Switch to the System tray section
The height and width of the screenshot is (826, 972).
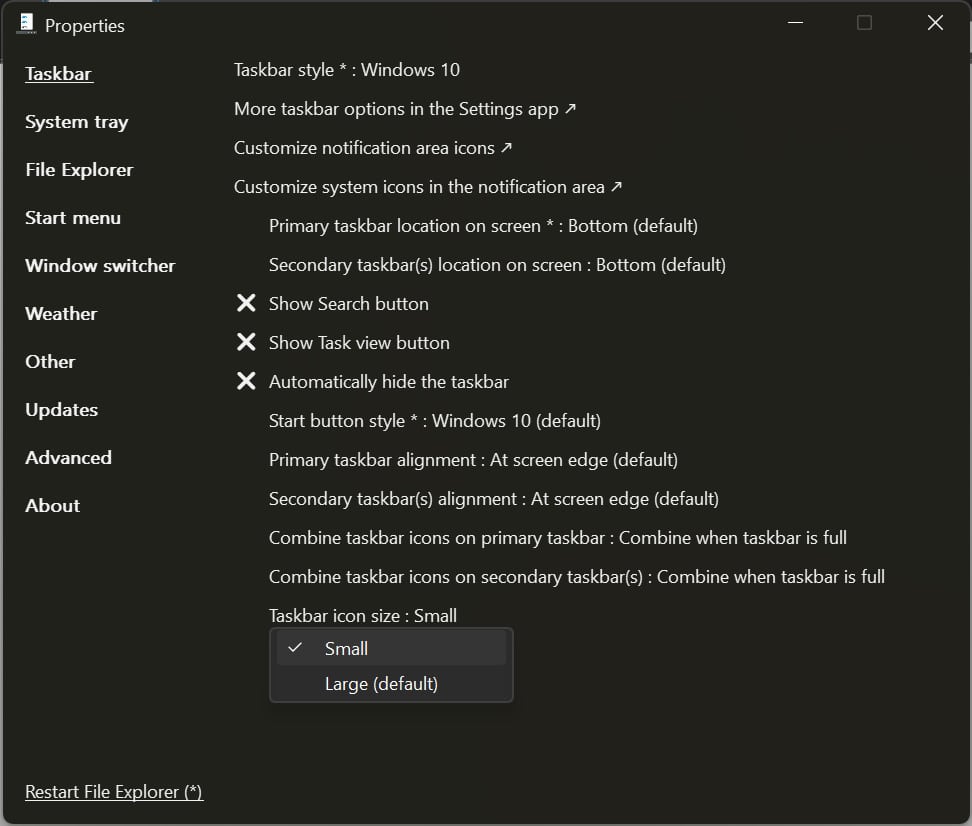click(x=76, y=122)
